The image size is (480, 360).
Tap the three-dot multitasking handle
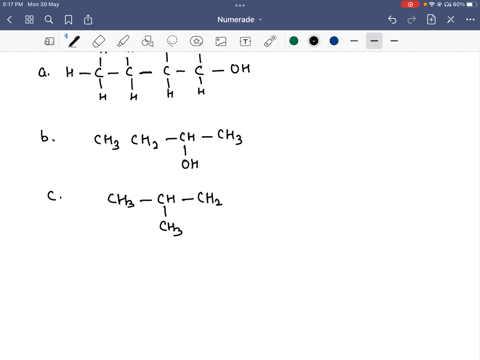(x=240, y=5)
